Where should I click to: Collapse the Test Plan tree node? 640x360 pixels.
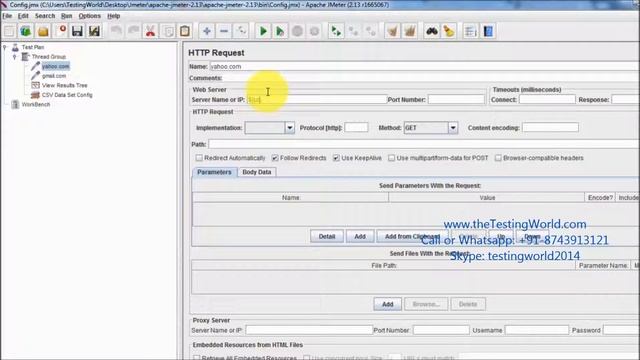coord(5,47)
